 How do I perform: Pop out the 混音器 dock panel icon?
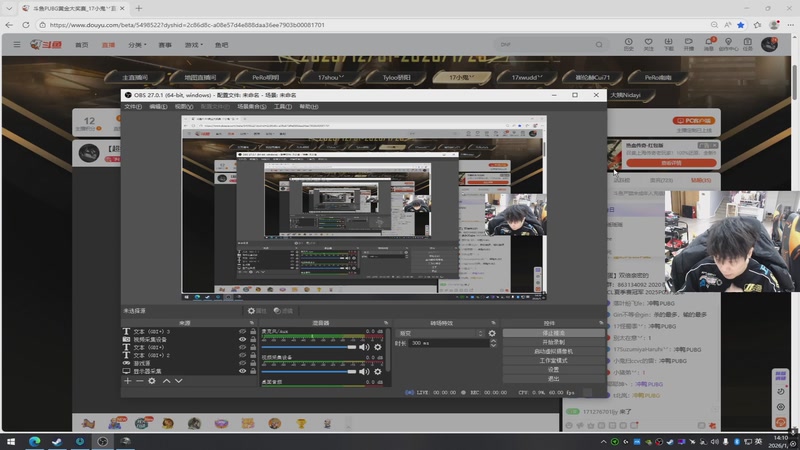click(386, 323)
